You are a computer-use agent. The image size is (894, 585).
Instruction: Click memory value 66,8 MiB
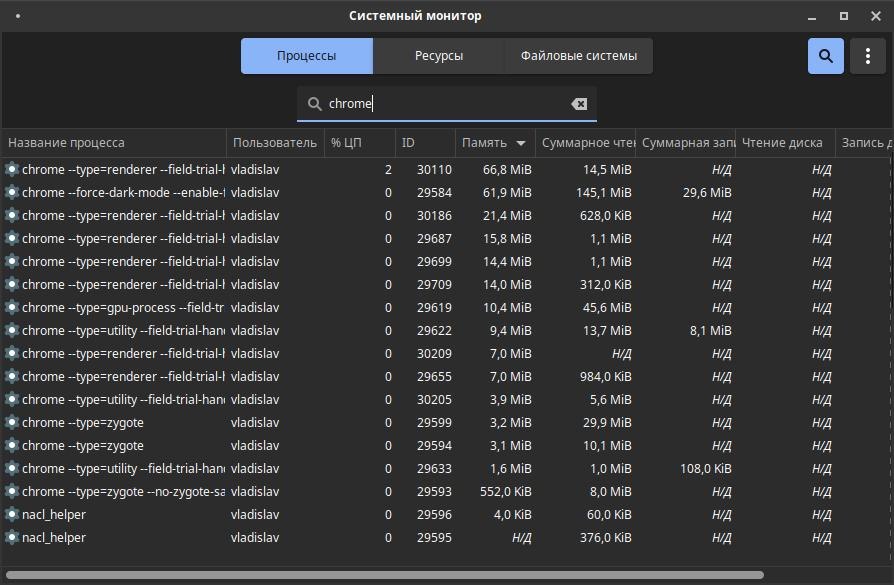507,170
